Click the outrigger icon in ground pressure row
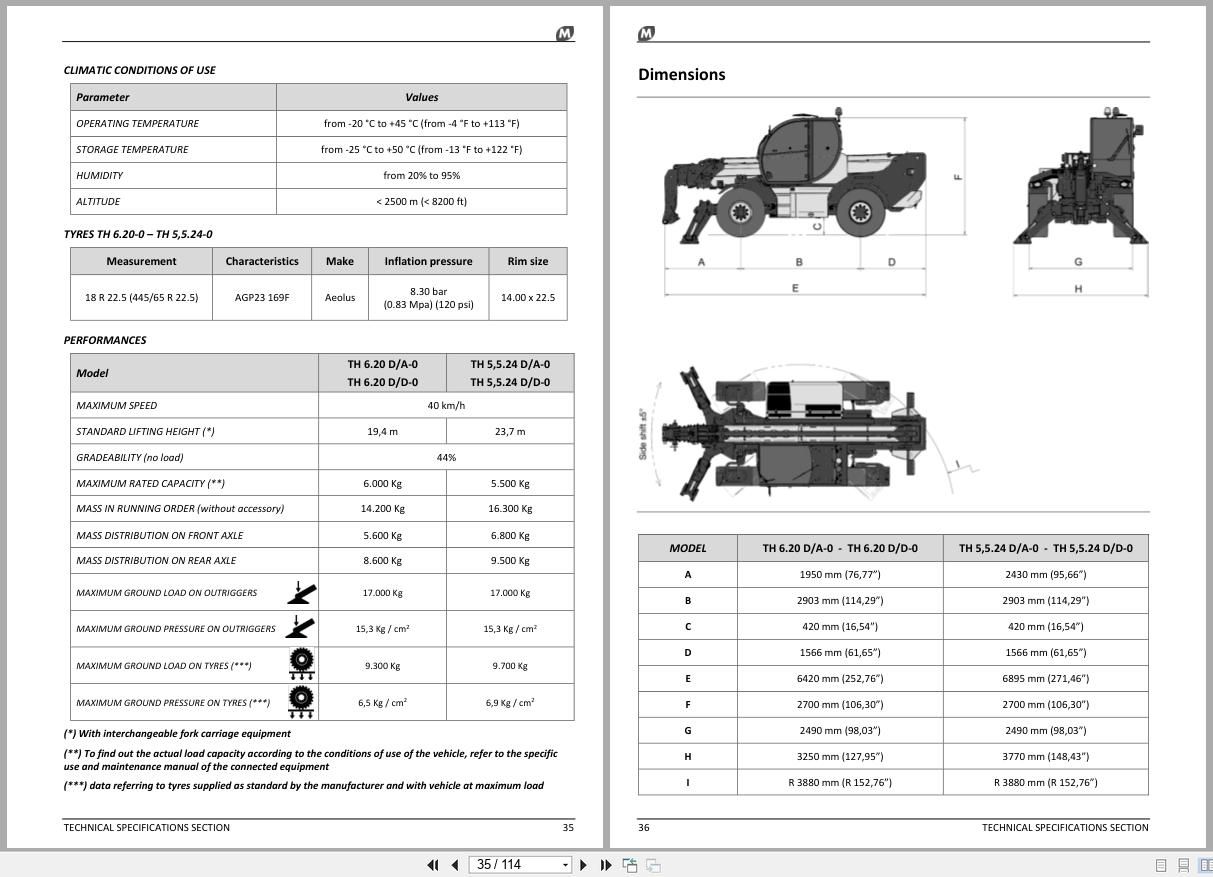Viewport: 1213px width, 877px height. (301, 628)
